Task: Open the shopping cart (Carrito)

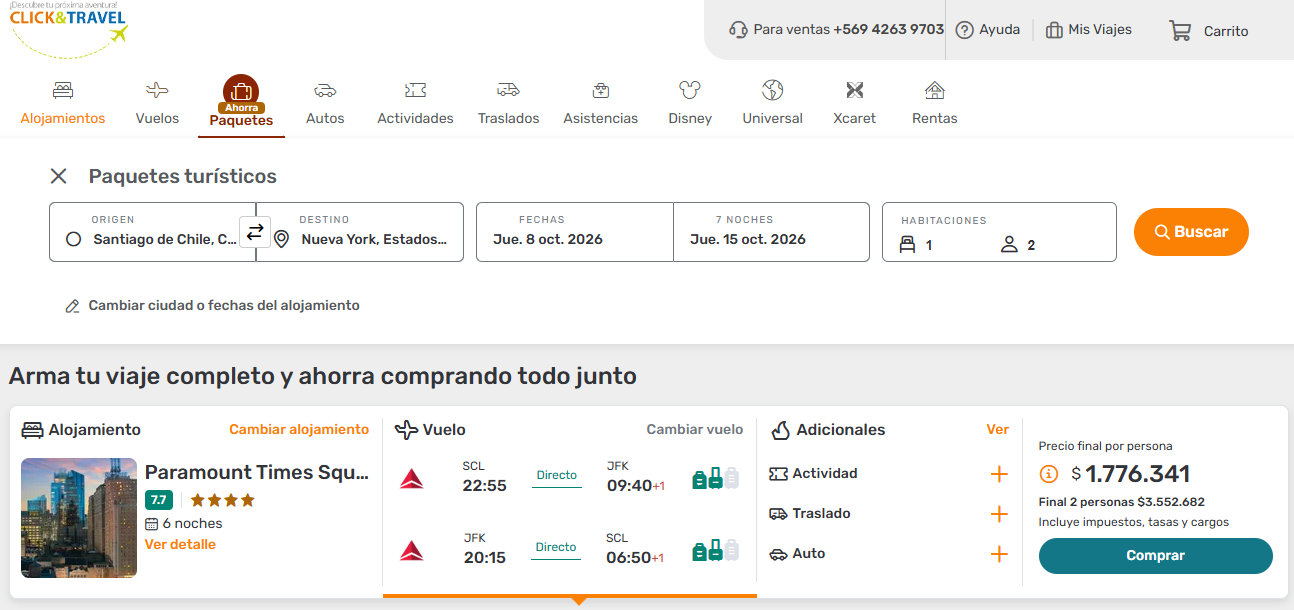Action: (x=1209, y=31)
